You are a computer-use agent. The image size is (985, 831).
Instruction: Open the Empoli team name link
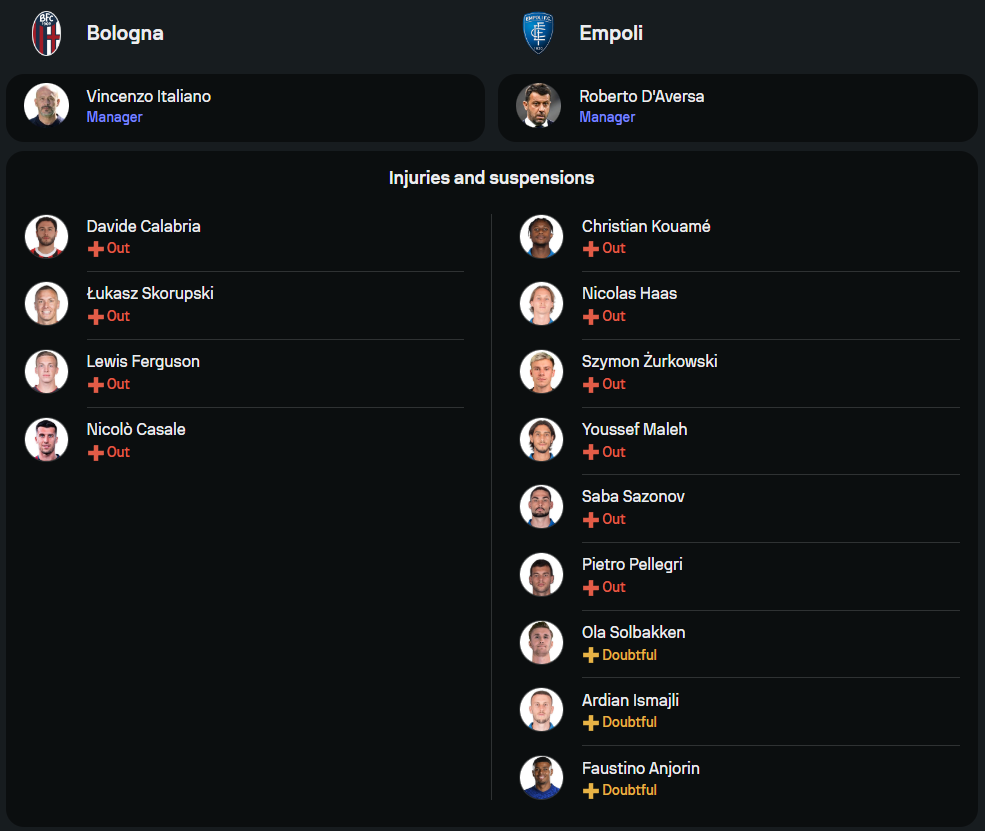[611, 33]
